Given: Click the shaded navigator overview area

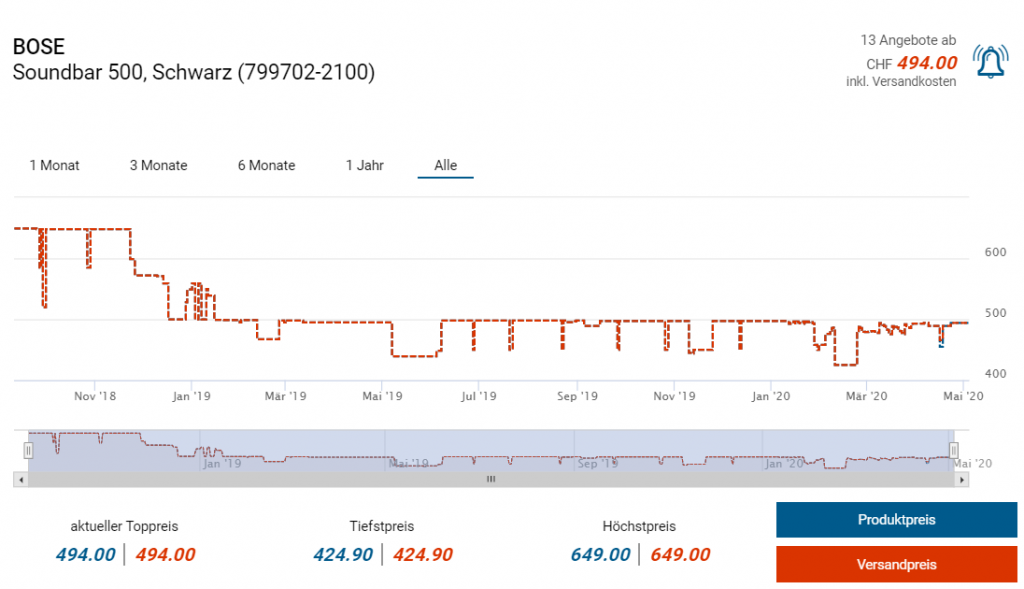Looking at the screenshot, I should tap(490, 451).
